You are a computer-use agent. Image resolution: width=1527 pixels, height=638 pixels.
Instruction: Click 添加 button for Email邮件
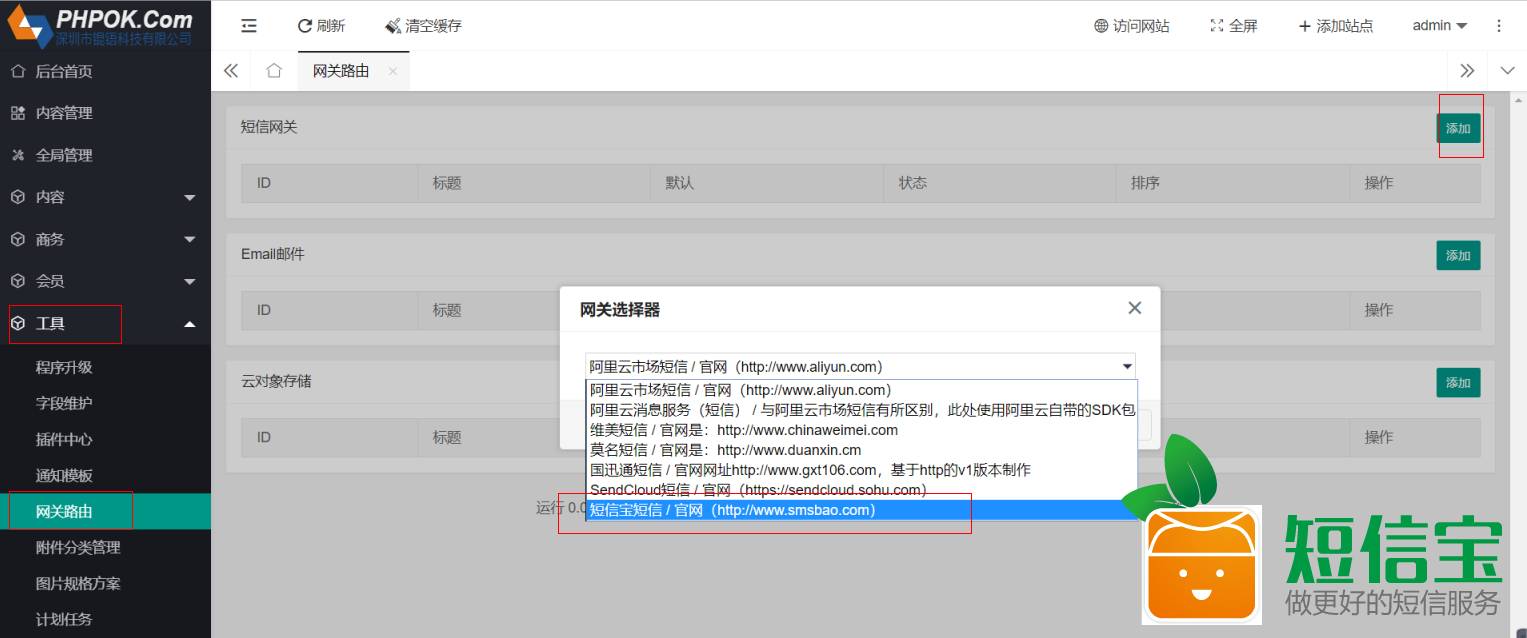click(x=1458, y=255)
